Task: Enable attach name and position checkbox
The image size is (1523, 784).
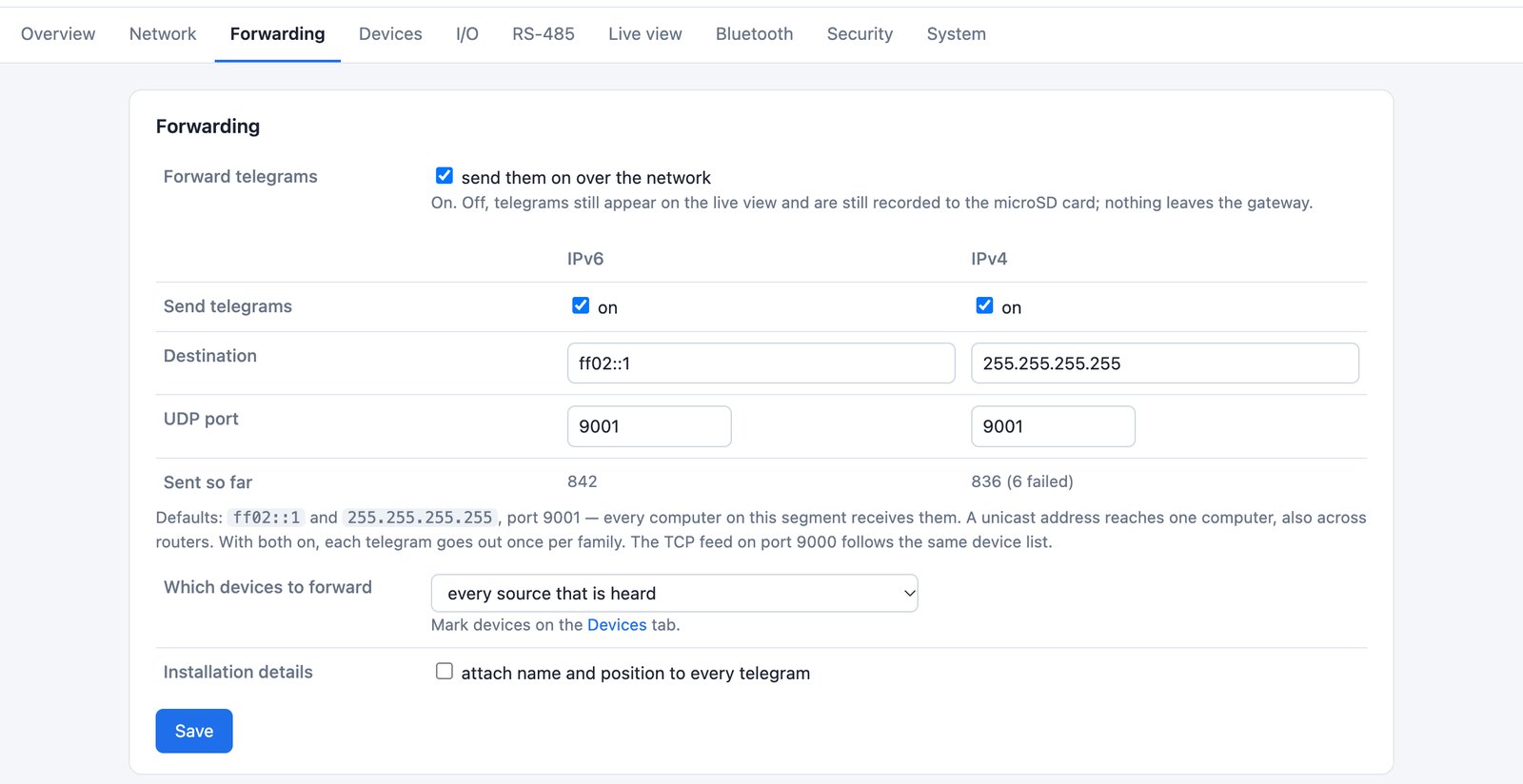Action: coord(445,671)
